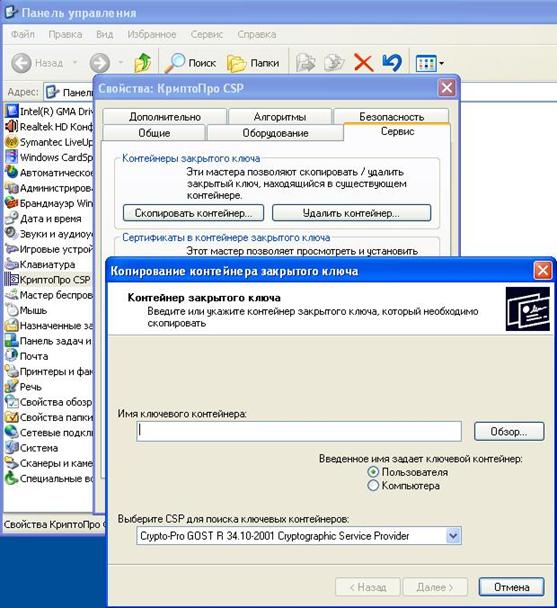This screenshot has width=557, height=608.
Task: Click the Move To folder toolbar icon
Action: pos(305,63)
